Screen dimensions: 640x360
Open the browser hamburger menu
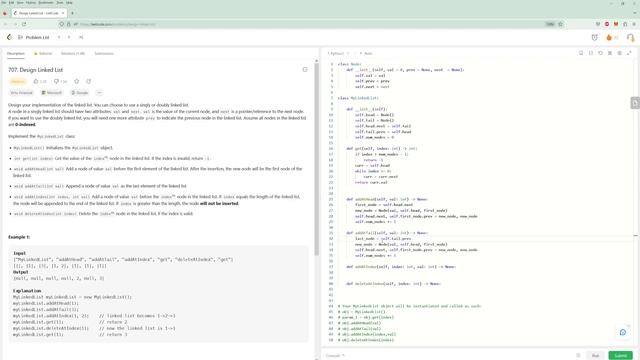(x=634, y=24)
